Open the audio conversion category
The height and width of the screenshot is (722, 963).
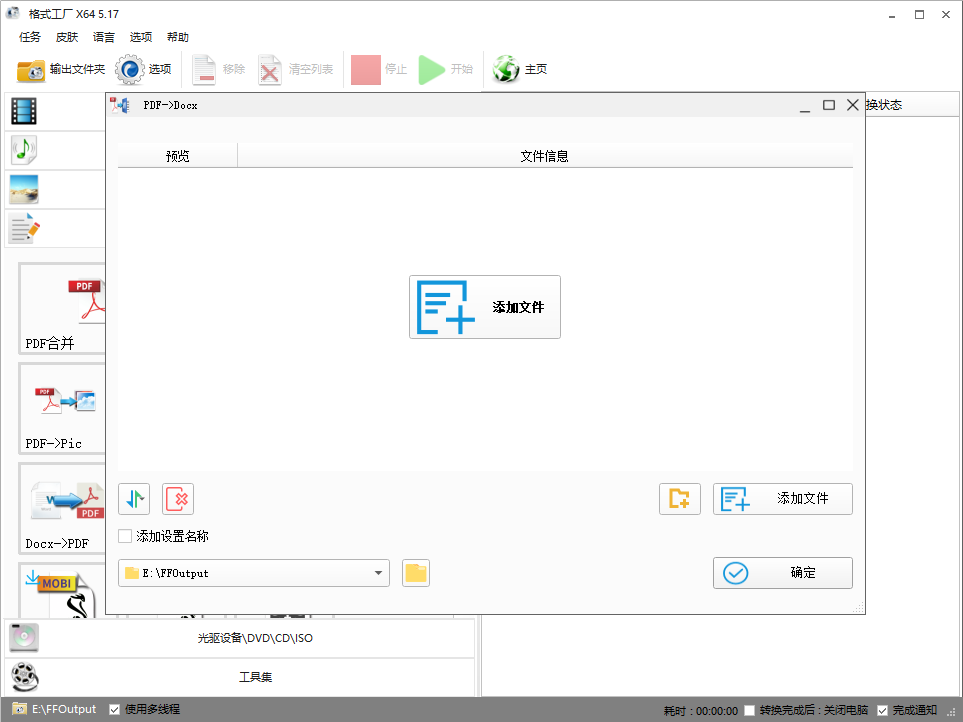click(x=23, y=150)
